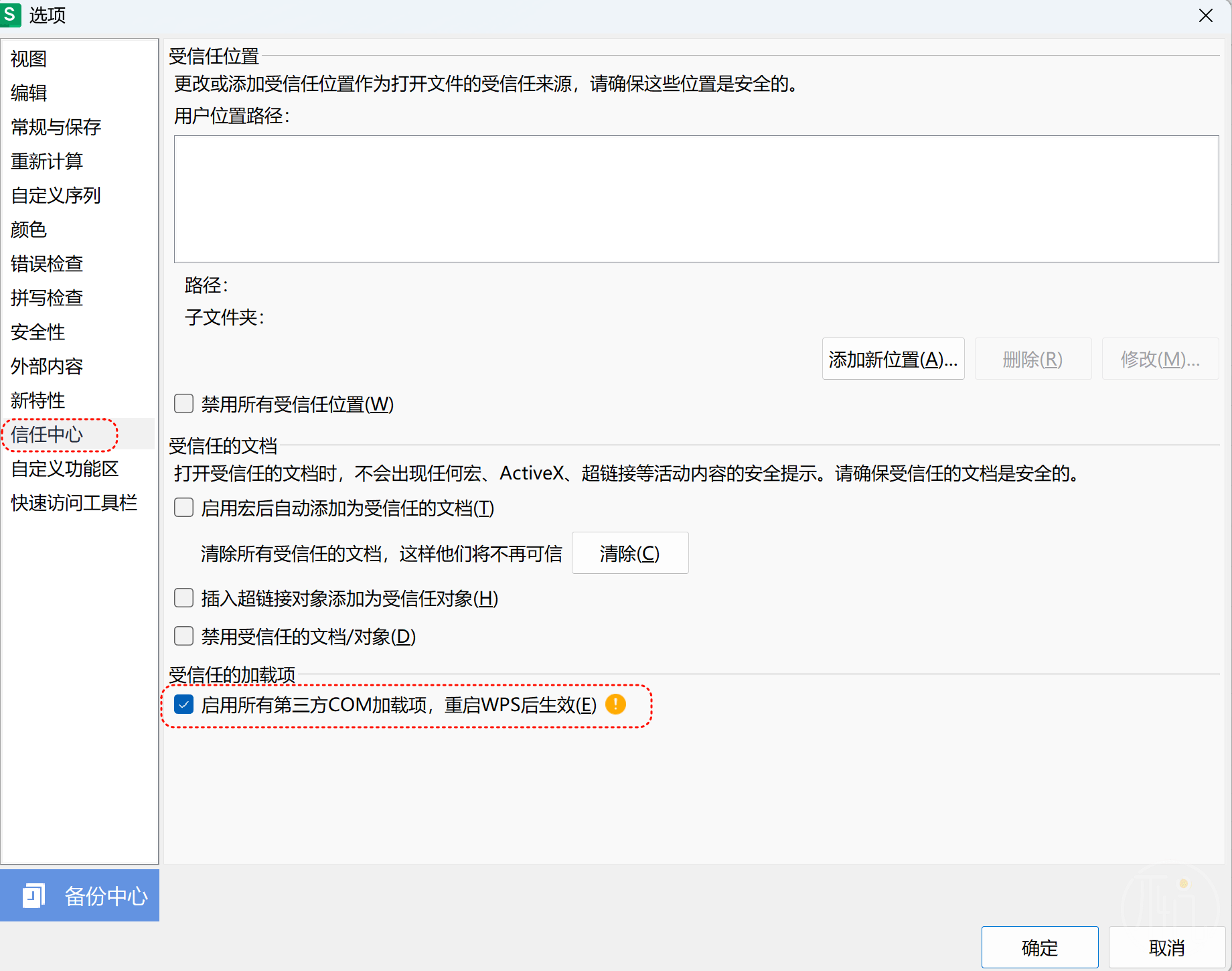Confirm settings with 确定 button
The image size is (1232, 971).
[1039, 948]
